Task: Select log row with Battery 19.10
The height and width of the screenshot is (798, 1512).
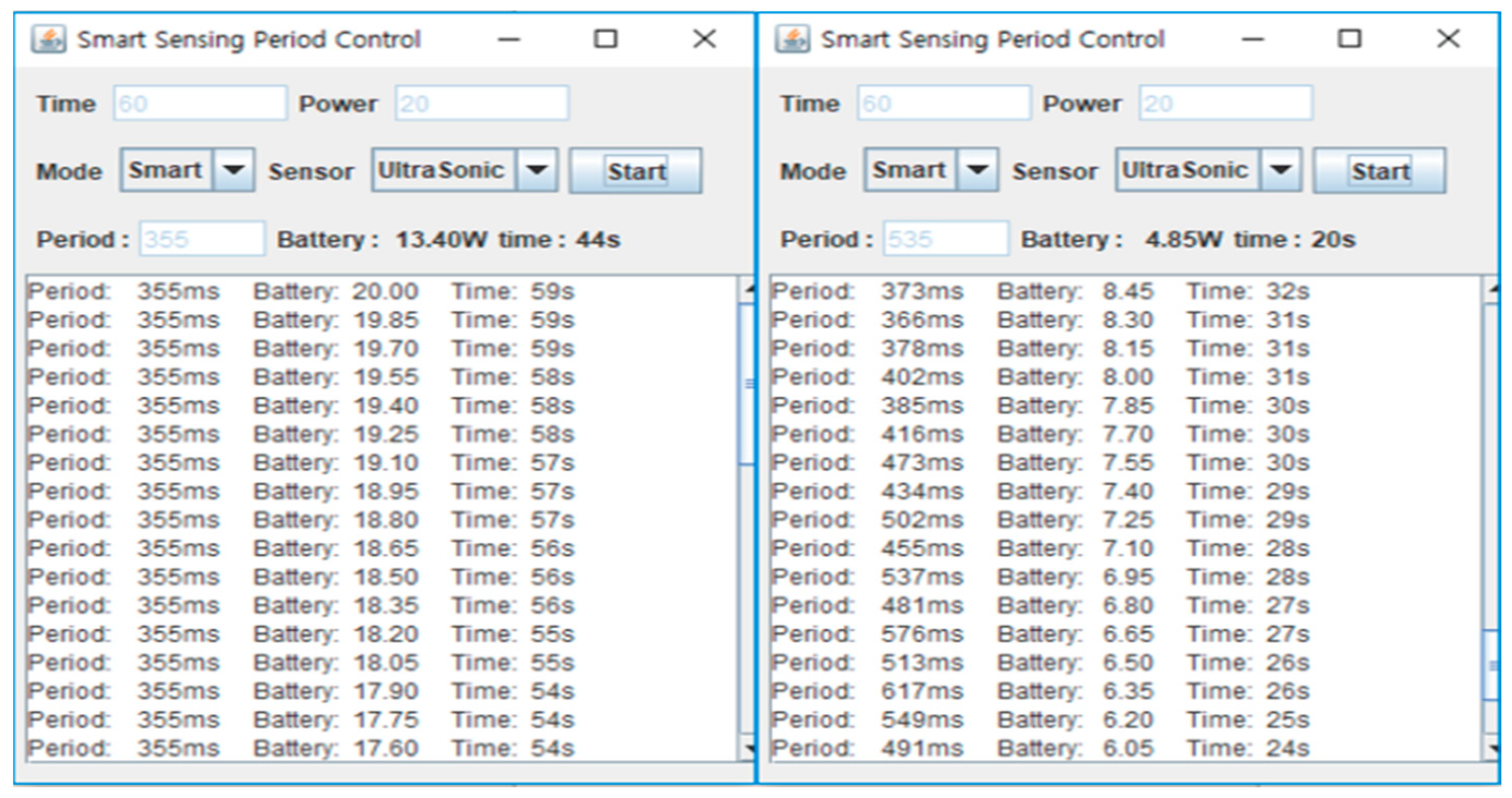Action: pos(301,463)
